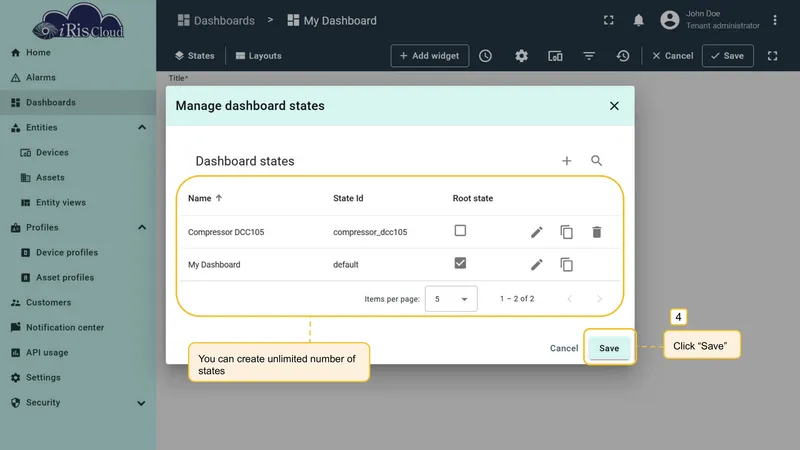Toggle root state checkbox for My Dashboard
The image size is (800, 450).
[x=460, y=263]
